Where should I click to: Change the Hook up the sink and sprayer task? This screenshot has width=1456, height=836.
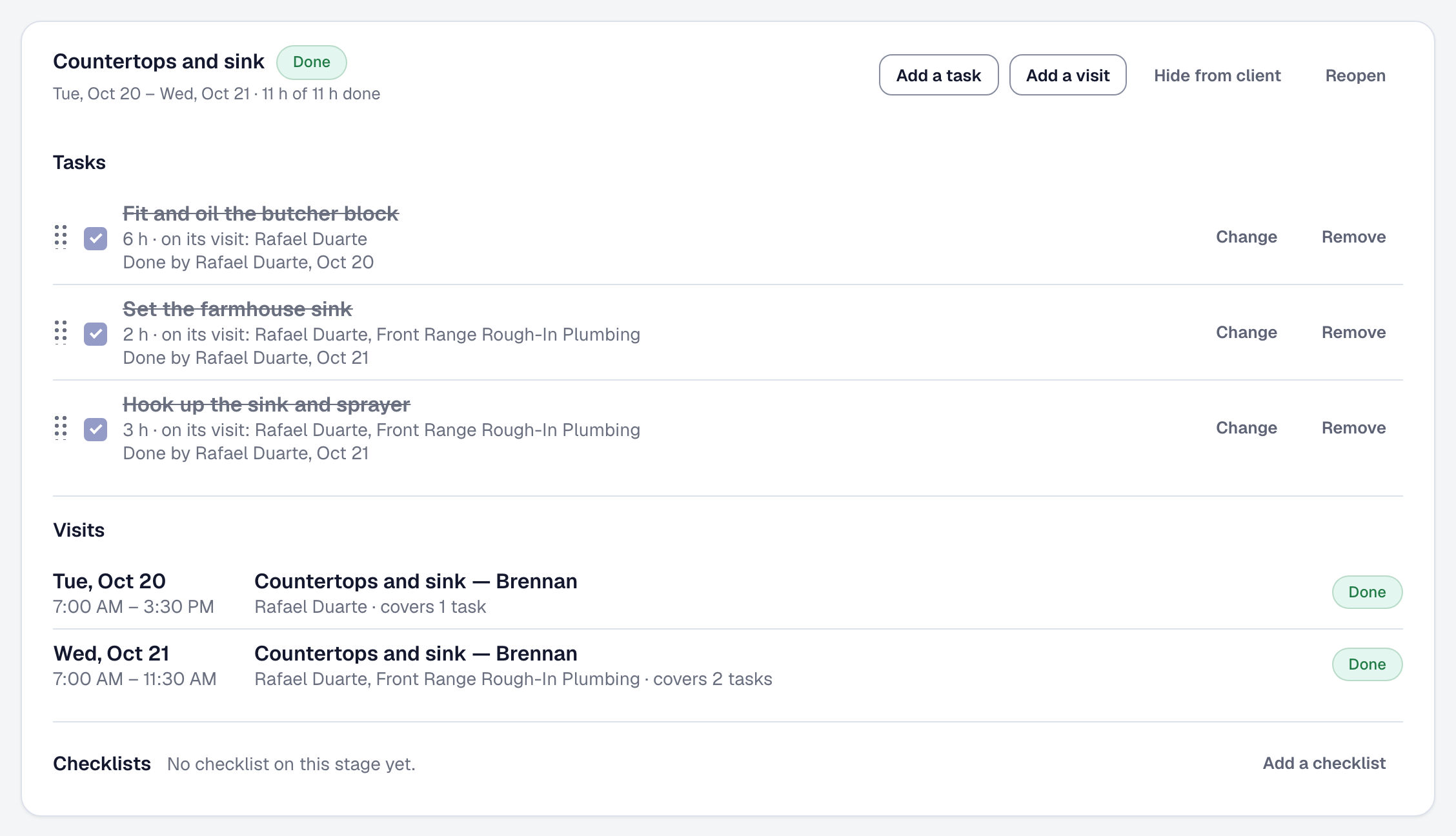[x=1246, y=428]
